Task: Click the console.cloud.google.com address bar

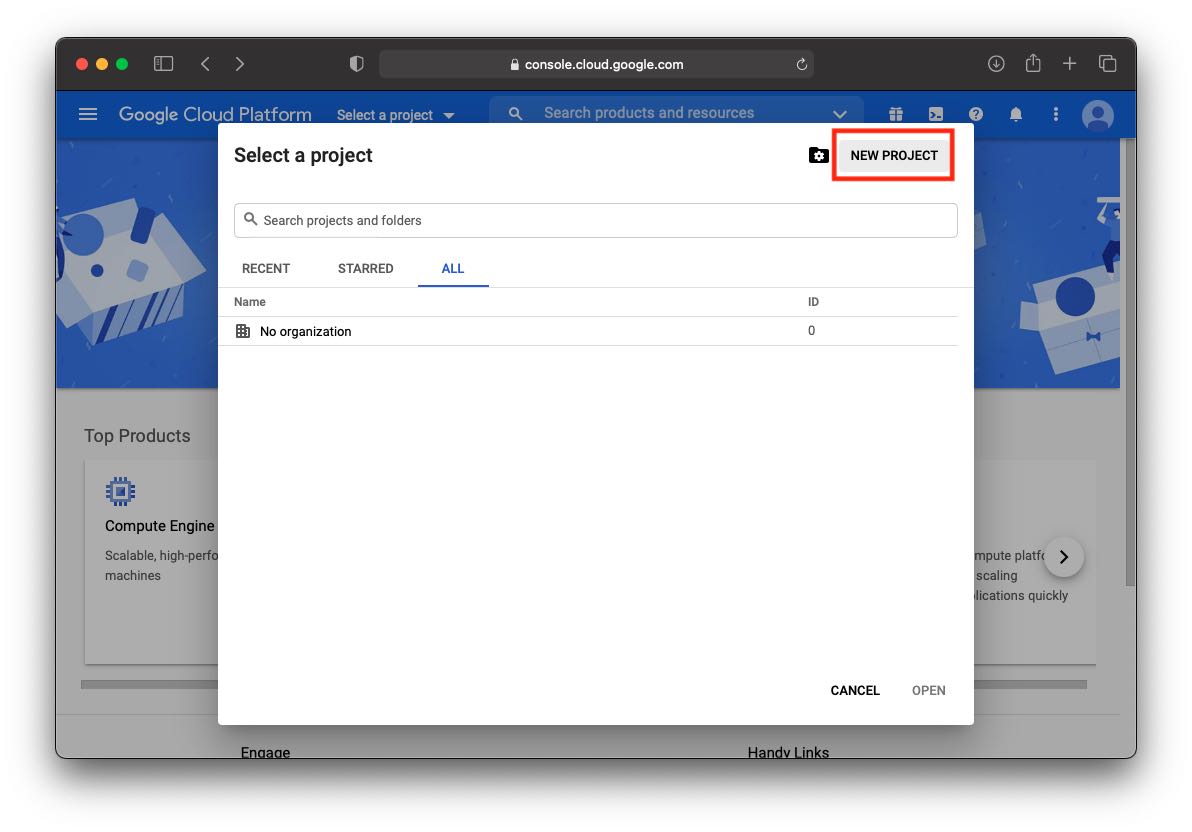Action: tap(597, 65)
